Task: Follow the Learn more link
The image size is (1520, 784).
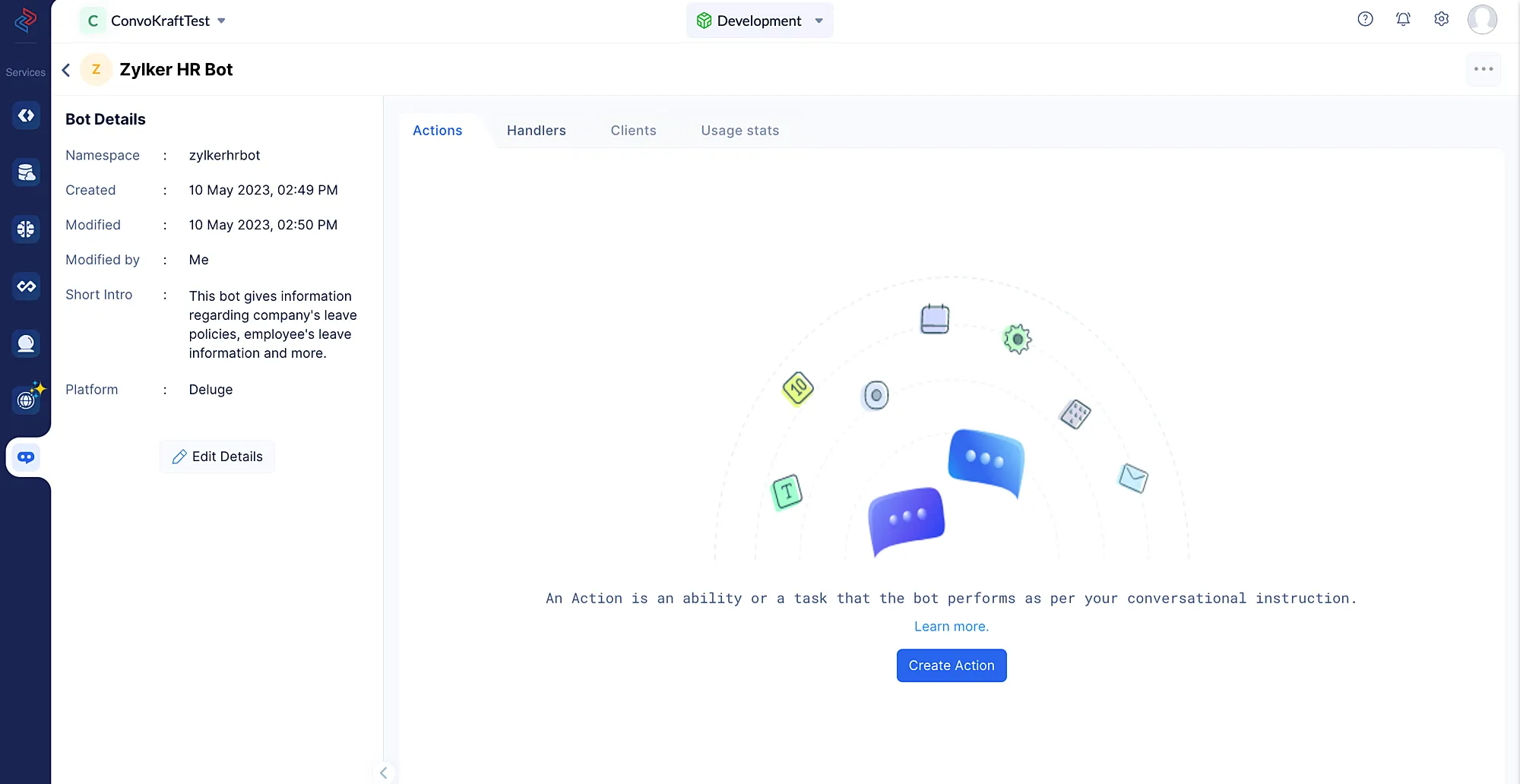Action: (x=951, y=627)
